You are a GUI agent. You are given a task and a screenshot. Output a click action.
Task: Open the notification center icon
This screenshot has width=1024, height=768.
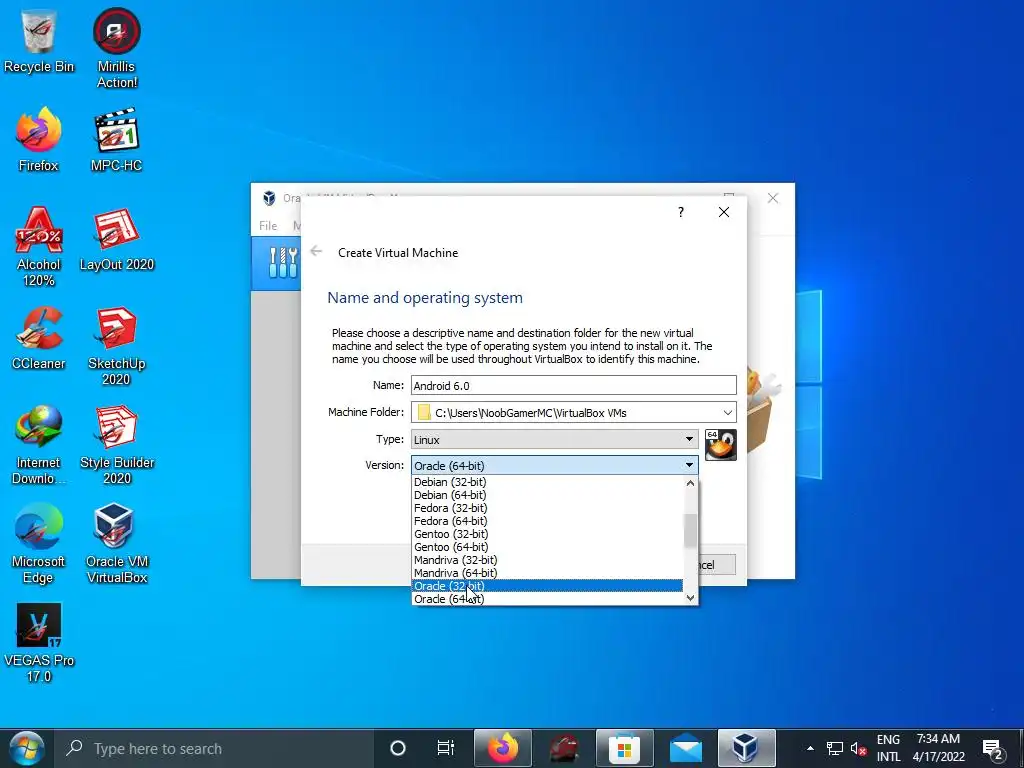coord(993,748)
